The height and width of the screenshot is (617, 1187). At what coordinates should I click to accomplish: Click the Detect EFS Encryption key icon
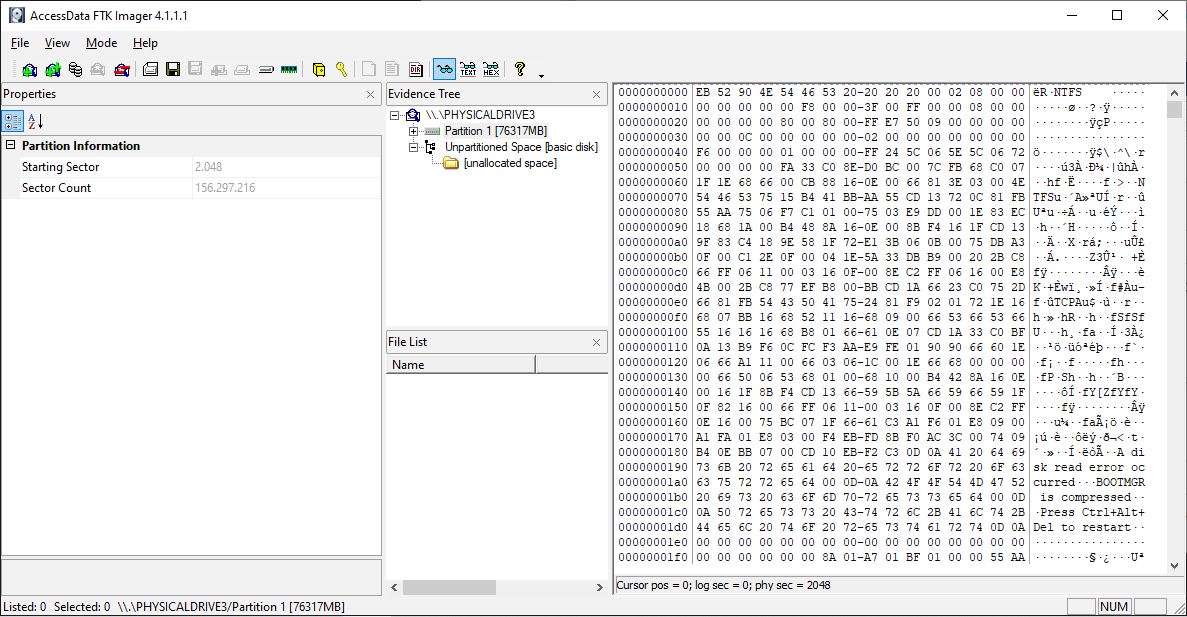click(341, 70)
